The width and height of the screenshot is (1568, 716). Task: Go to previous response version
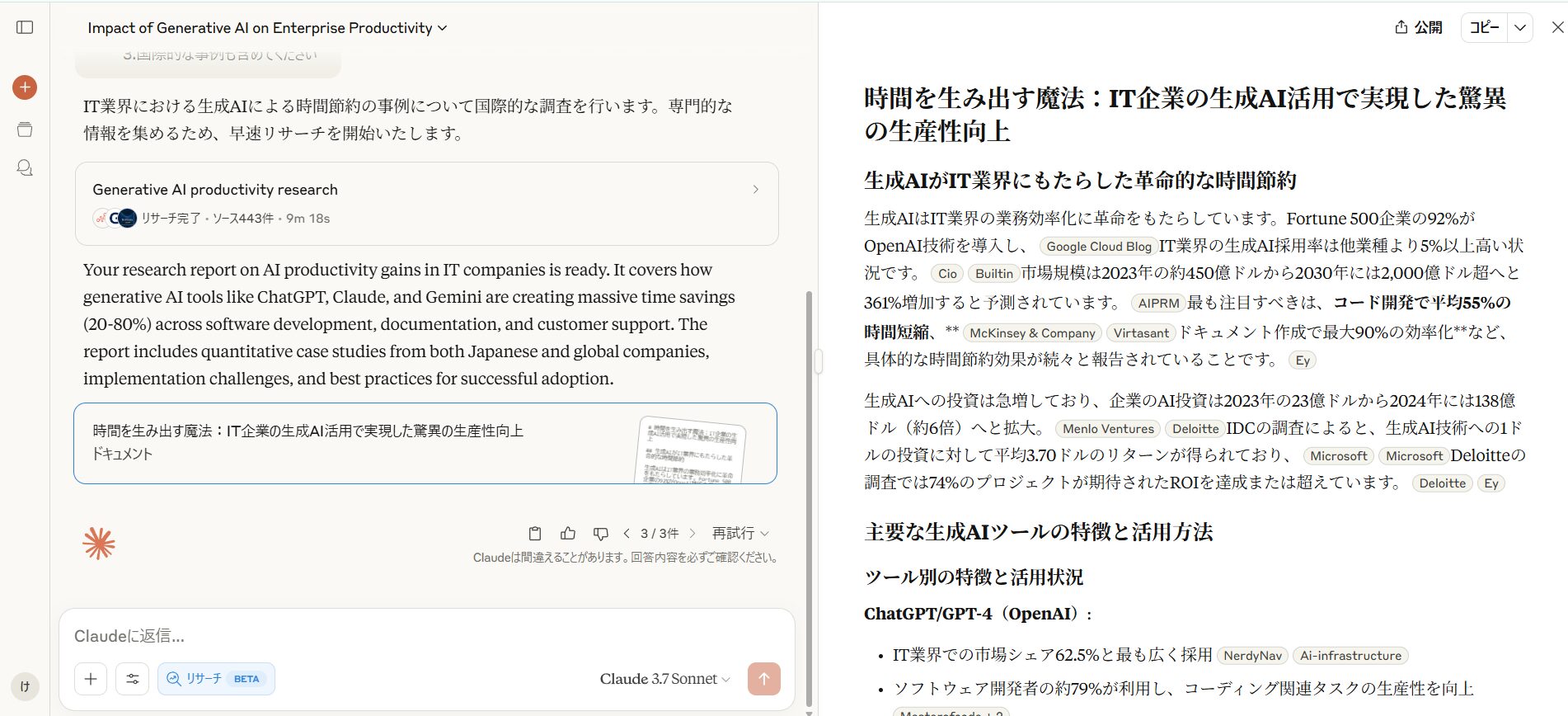click(x=627, y=534)
